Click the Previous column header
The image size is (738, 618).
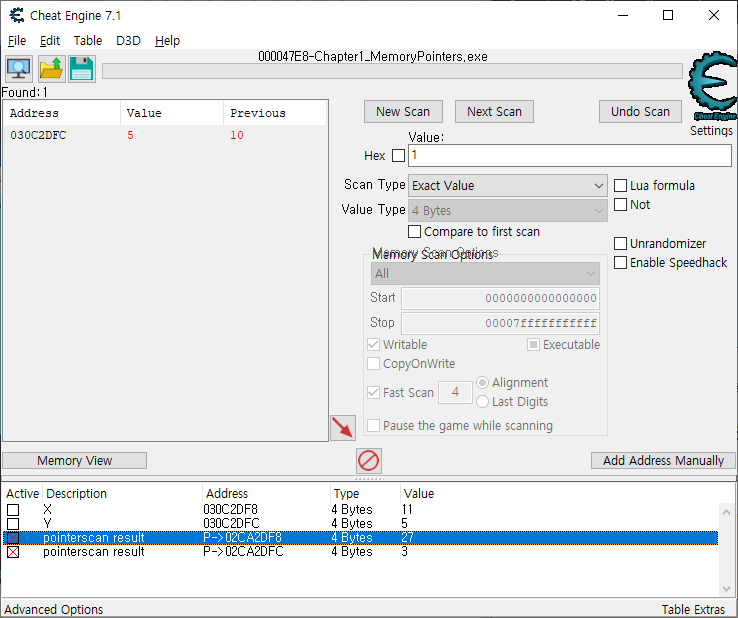pos(275,113)
